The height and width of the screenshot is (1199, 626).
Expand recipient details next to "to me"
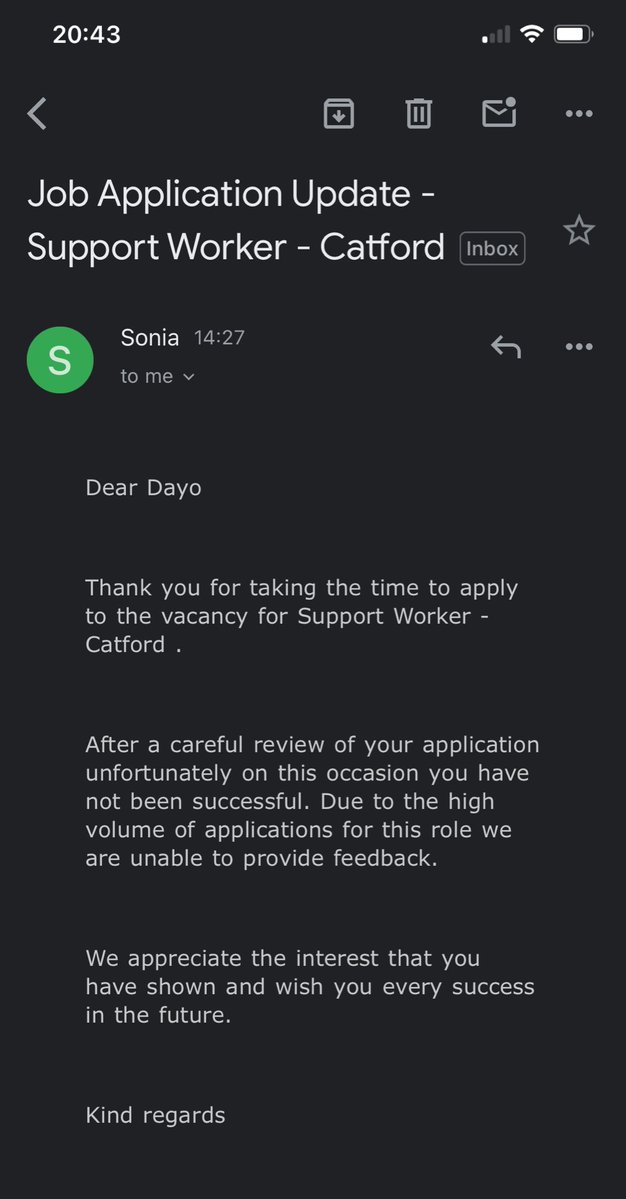click(189, 376)
